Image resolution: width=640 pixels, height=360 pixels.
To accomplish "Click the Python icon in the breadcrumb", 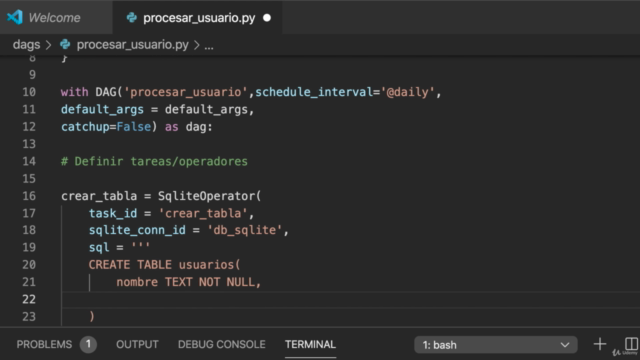I will click(65, 44).
